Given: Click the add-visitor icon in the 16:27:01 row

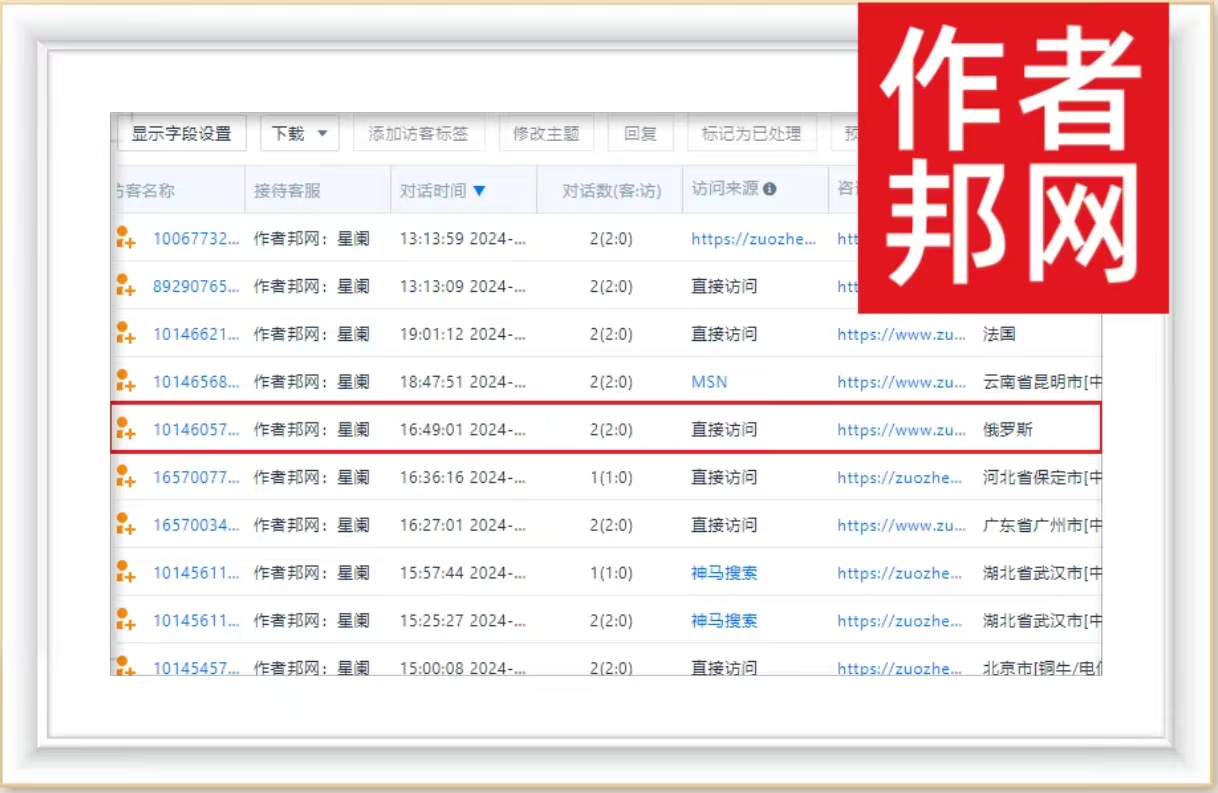Looking at the screenshot, I should [125, 524].
